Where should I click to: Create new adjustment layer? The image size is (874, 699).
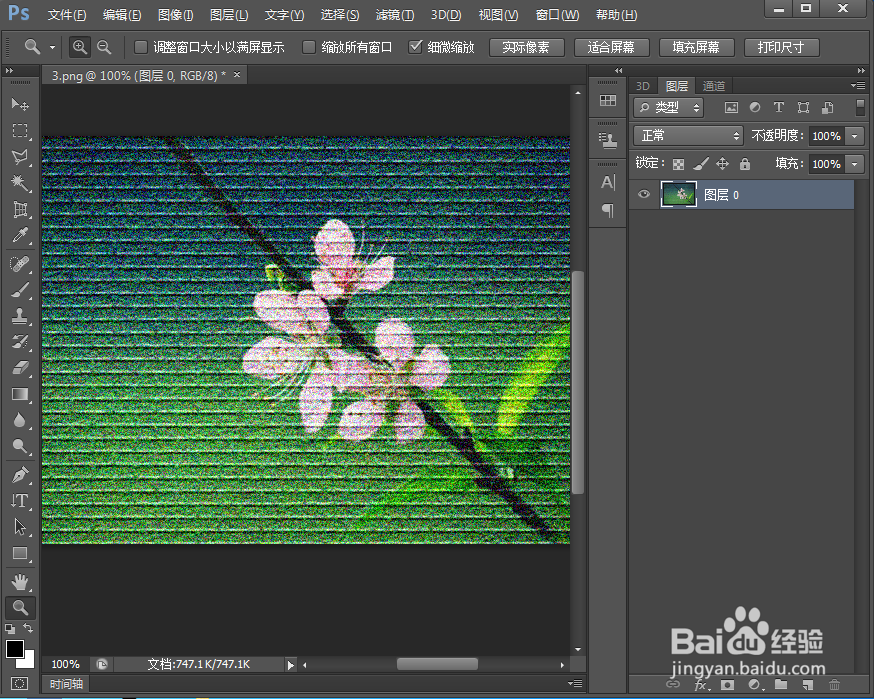(x=754, y=685)
